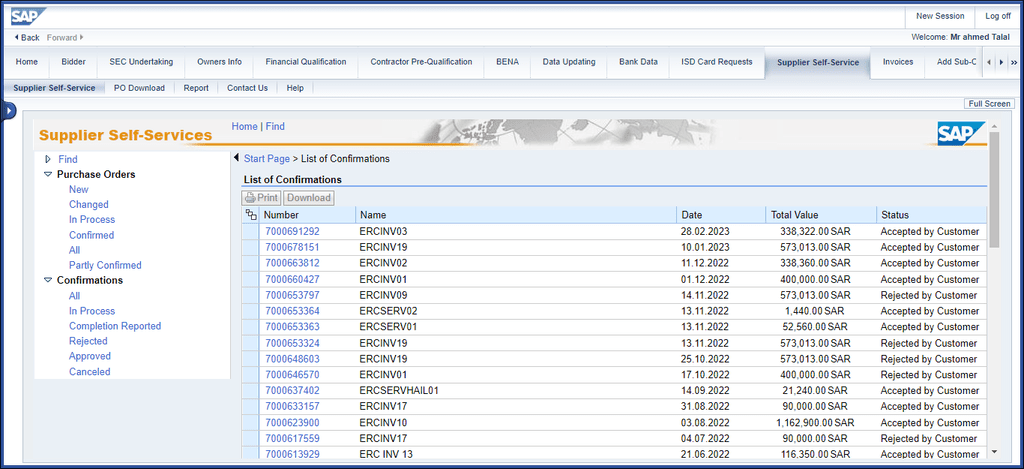Click the scrollbar up arrow
The image size is (1024, 469).
(x=994, y=126)
